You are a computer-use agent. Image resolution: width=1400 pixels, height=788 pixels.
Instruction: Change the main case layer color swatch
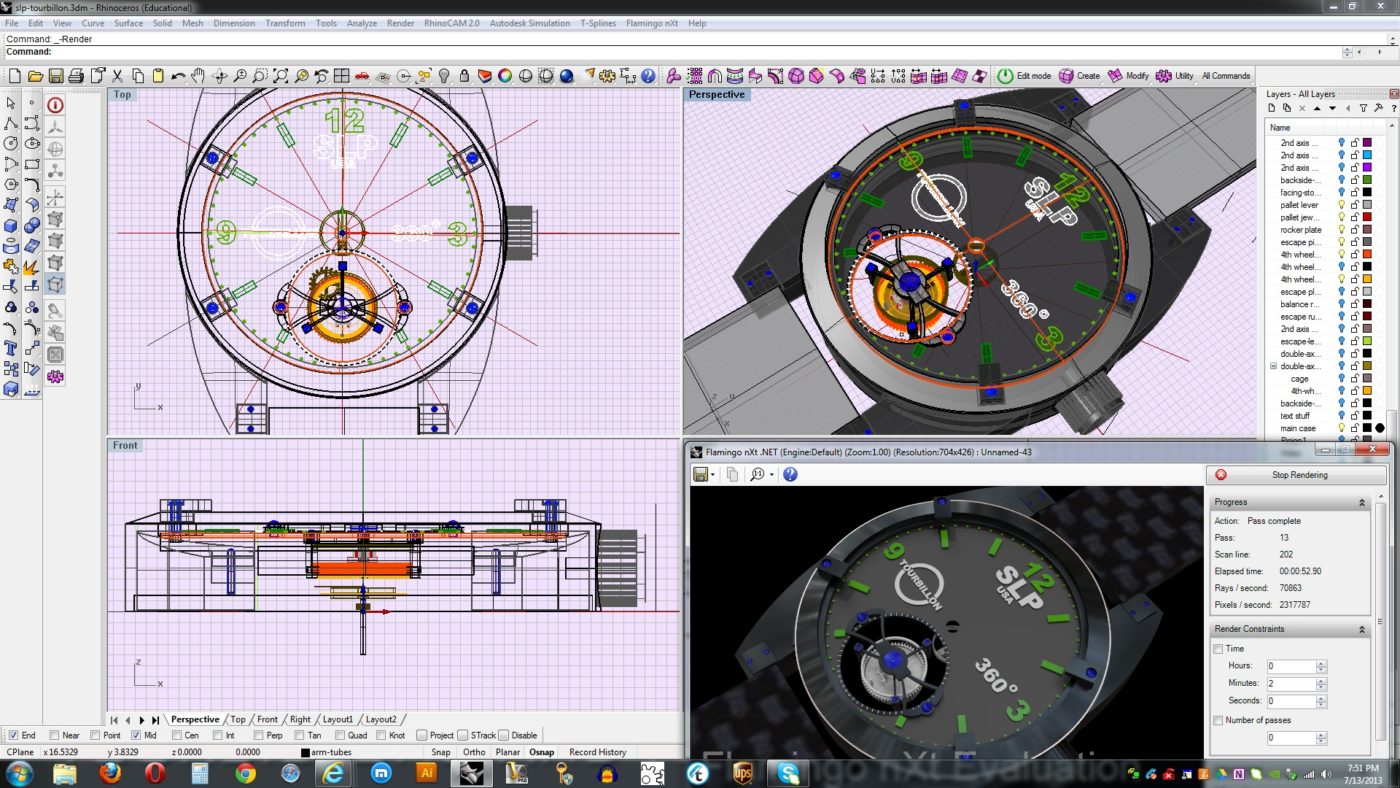(1365, 428)
